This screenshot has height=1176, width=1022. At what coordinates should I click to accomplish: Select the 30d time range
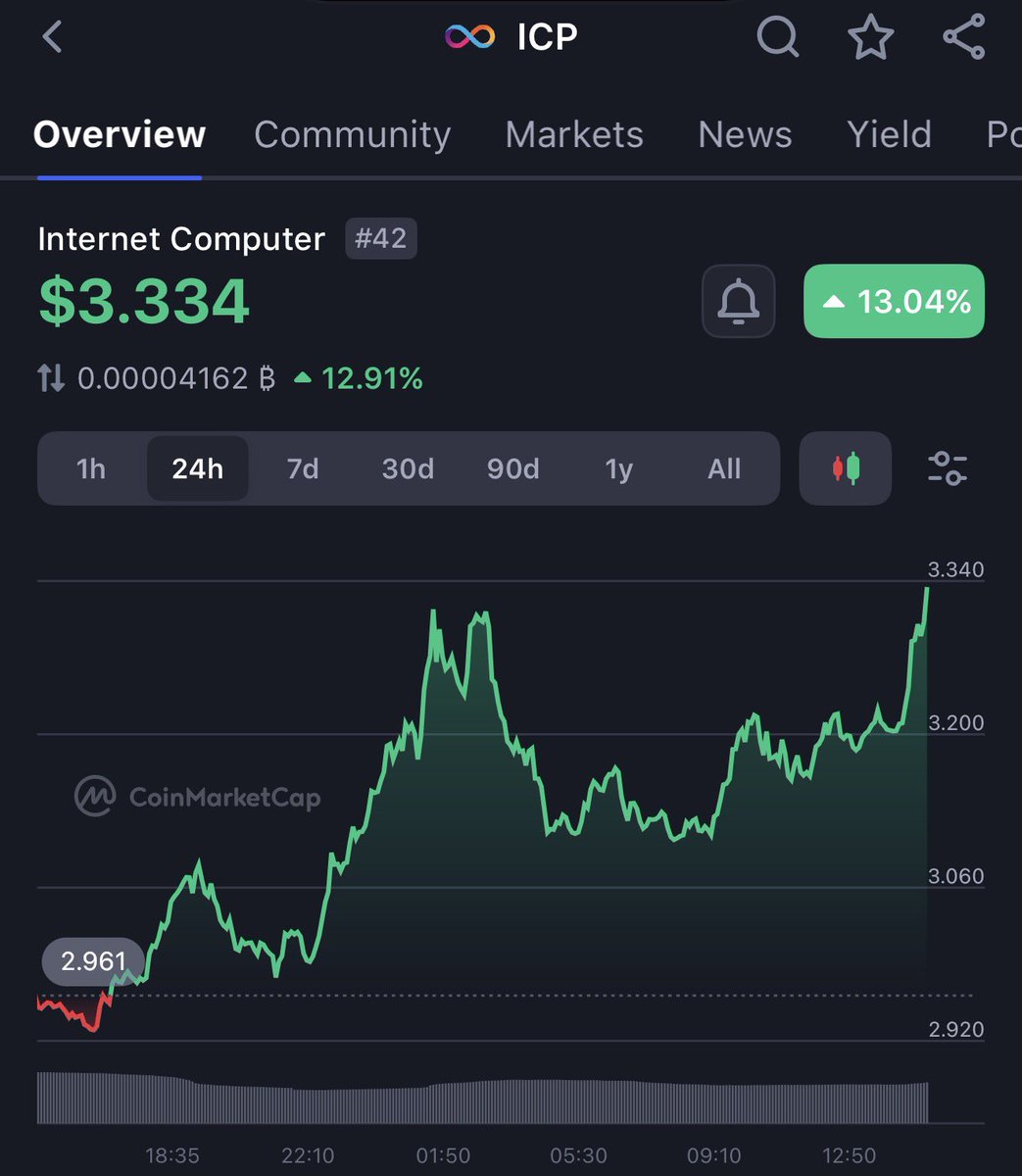(408, 468)
